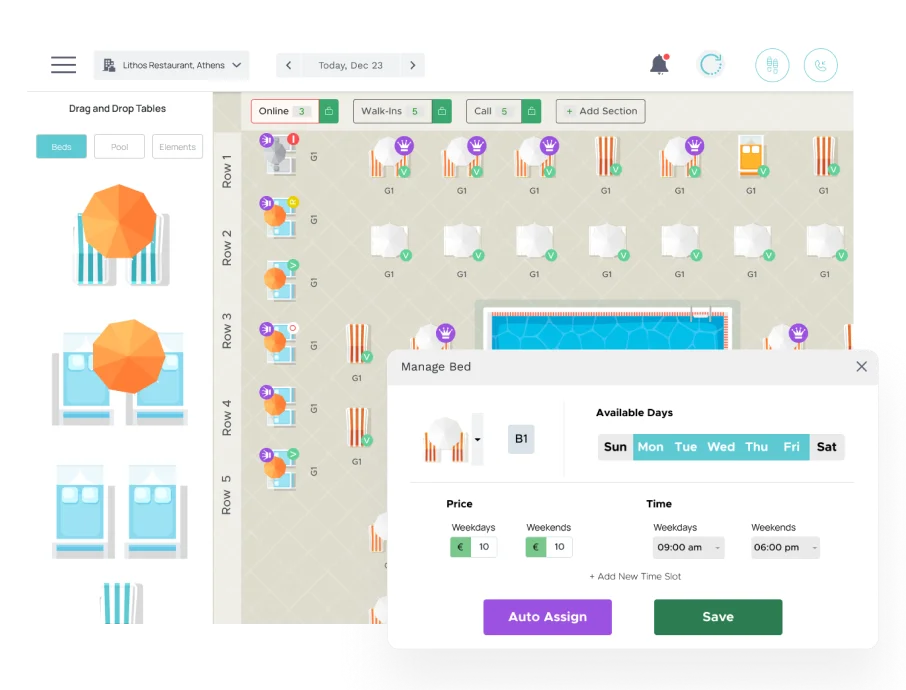The width and height of the screenshot is (906, 690).
Task: Select the second crowned umbrella in top row
Action: pos(463,158)
